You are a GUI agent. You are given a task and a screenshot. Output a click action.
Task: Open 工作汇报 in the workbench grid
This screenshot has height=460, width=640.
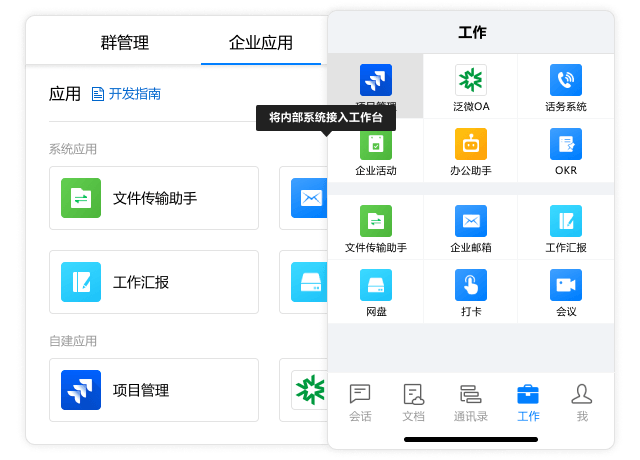(x=565, y=222)
